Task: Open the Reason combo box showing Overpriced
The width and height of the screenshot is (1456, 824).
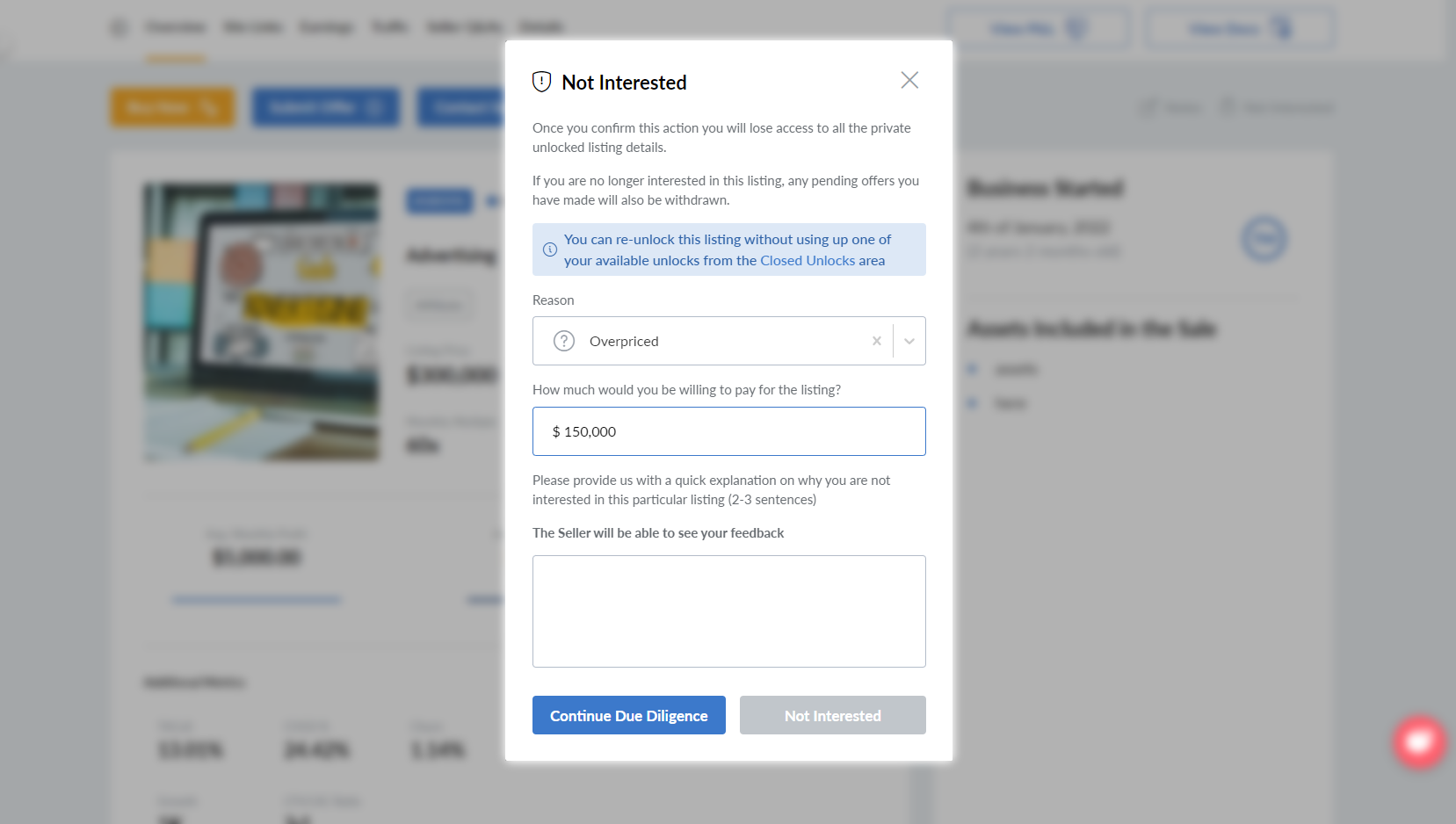Action: pyautogui.click(x=712, y=341)
